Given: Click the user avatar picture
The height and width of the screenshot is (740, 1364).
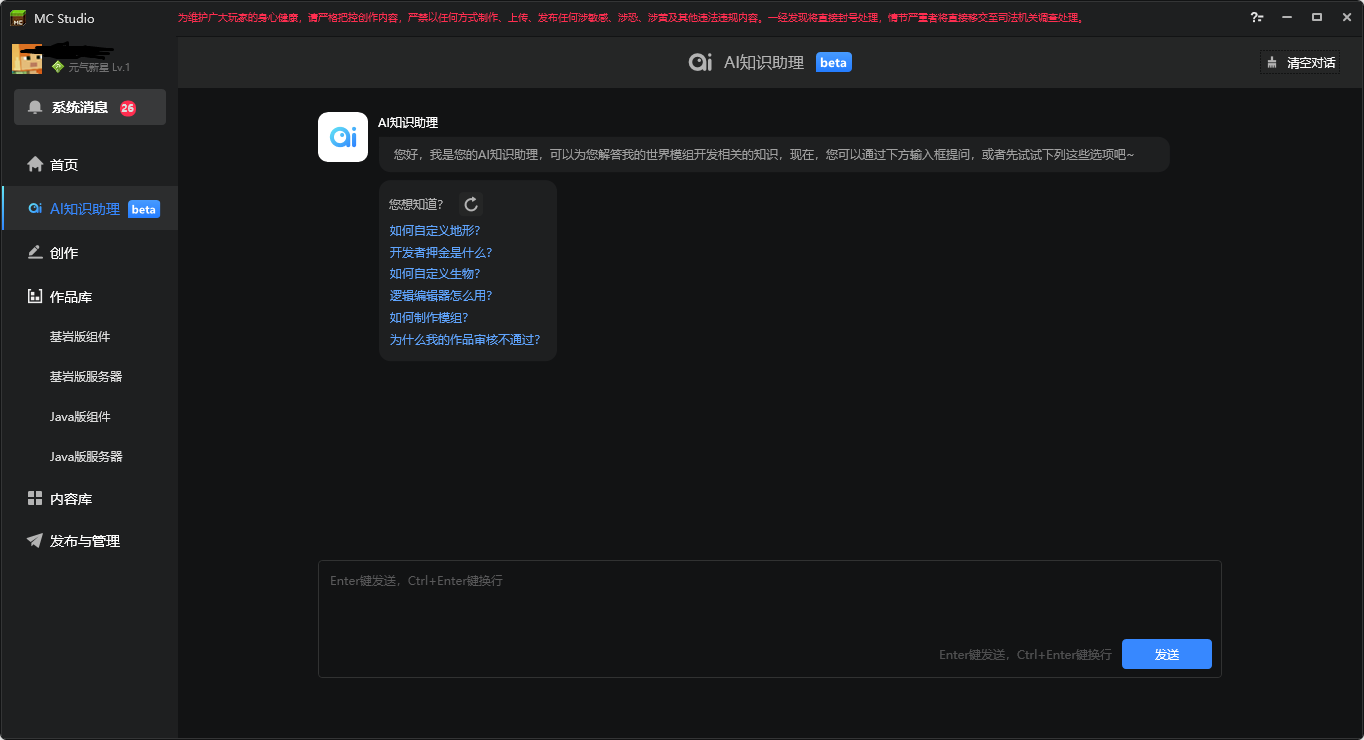Looking at the screenshot, I should click(x=27, y=59).
